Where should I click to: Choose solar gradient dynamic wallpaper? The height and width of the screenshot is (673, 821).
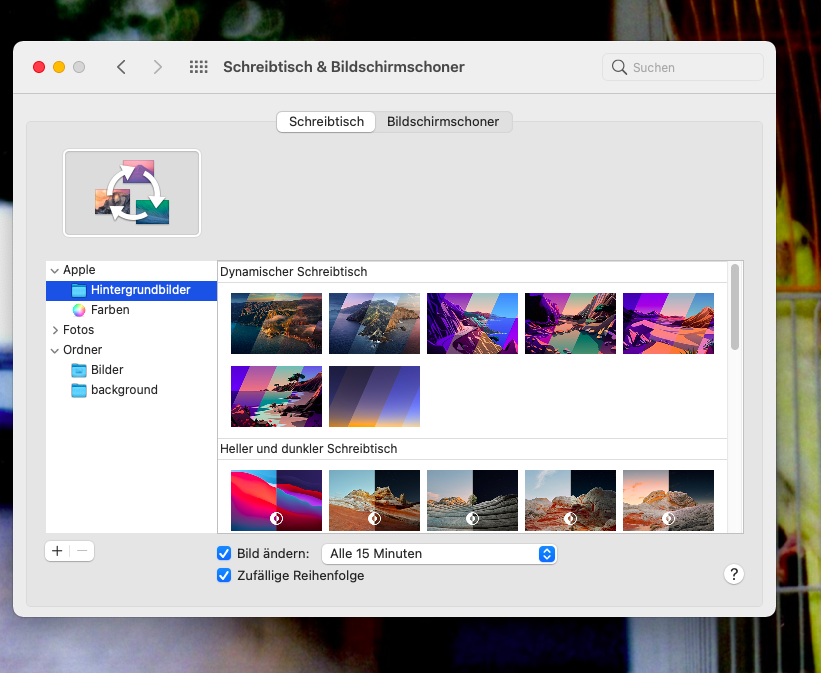(x=374, y=396)
